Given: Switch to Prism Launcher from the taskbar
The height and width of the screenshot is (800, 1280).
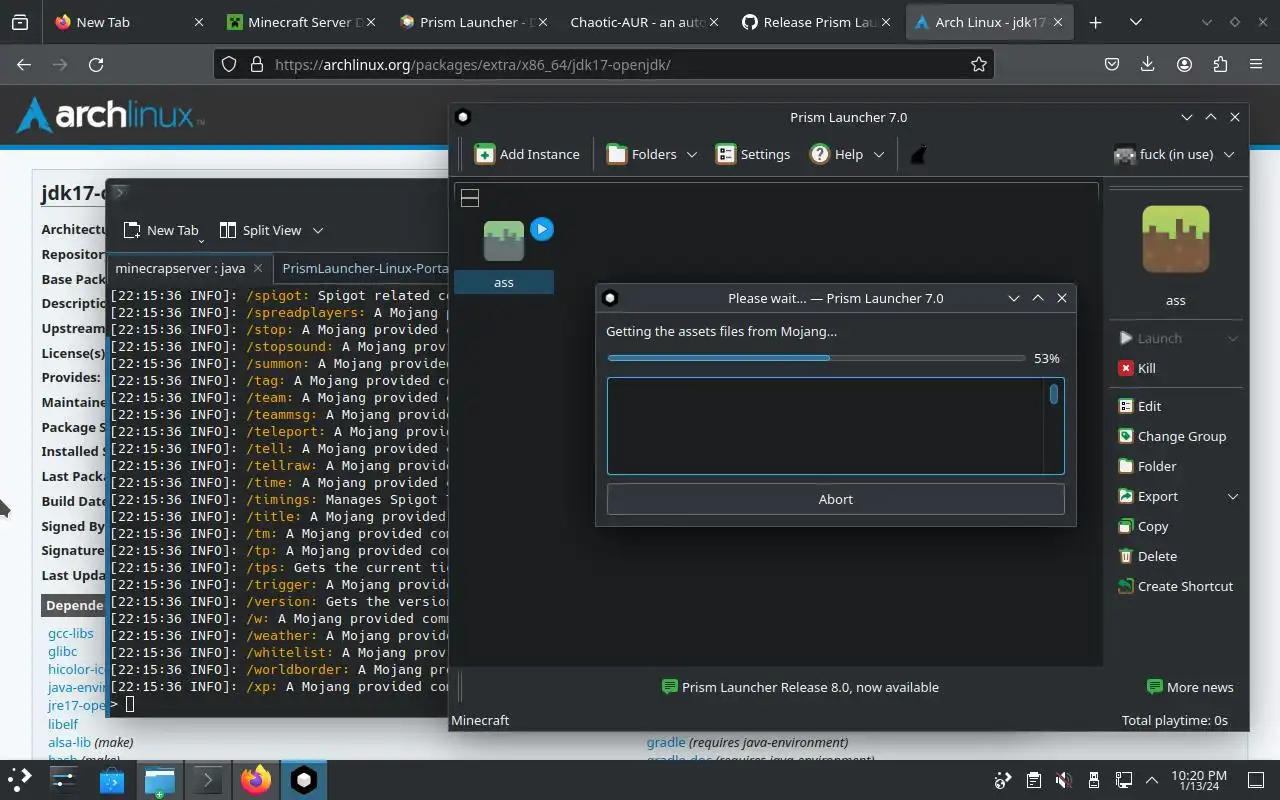Looking at the screenshot, I should (x=304, y=780).
